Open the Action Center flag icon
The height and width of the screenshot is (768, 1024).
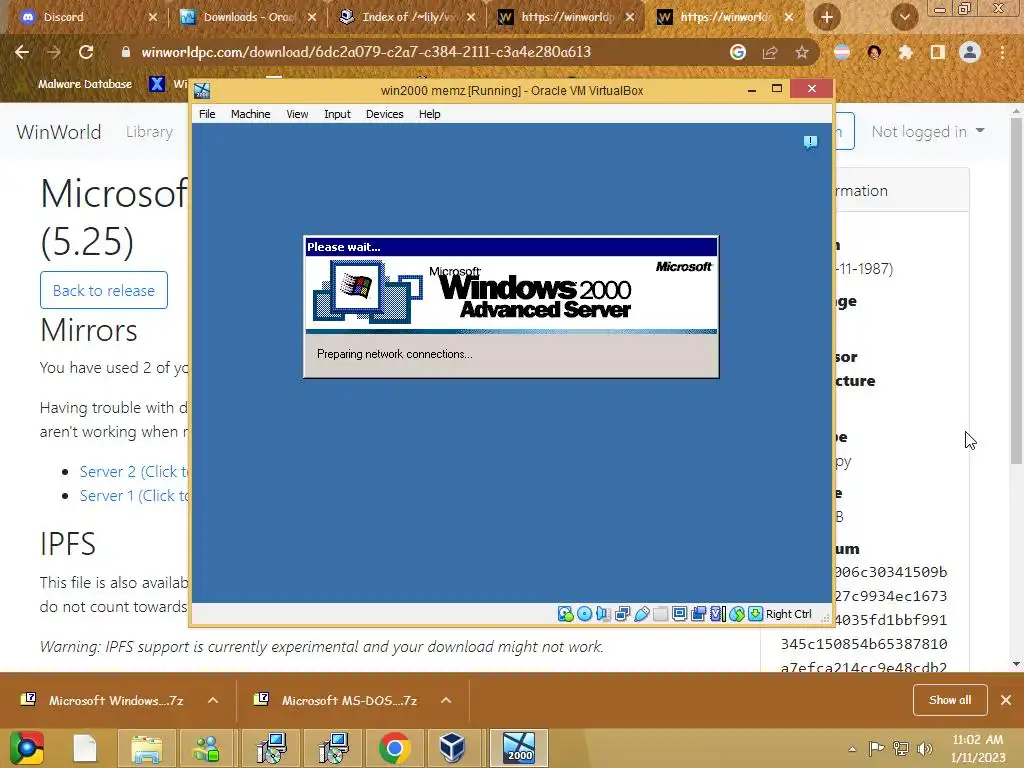click(876, 749)
